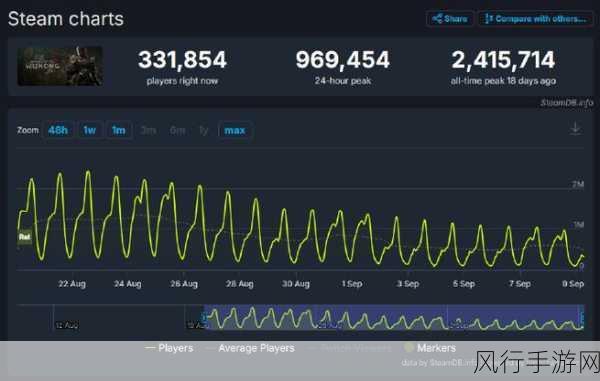Click the share icon in Share button
Image resolution: width=600 pixels, height=381 pixels.
point(437,18)
